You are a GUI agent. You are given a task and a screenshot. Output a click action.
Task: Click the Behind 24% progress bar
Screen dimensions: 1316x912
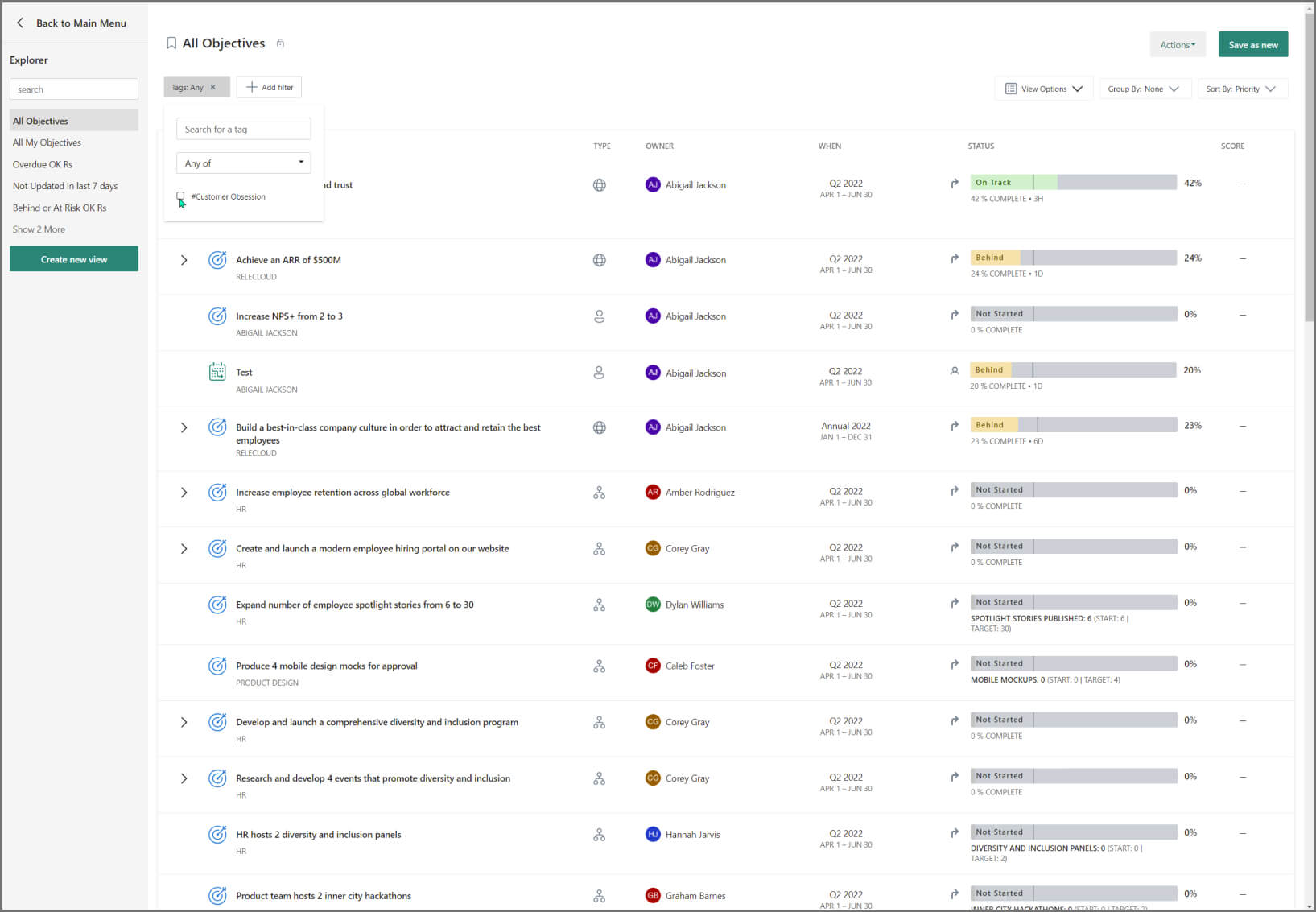click(1074, 258)
